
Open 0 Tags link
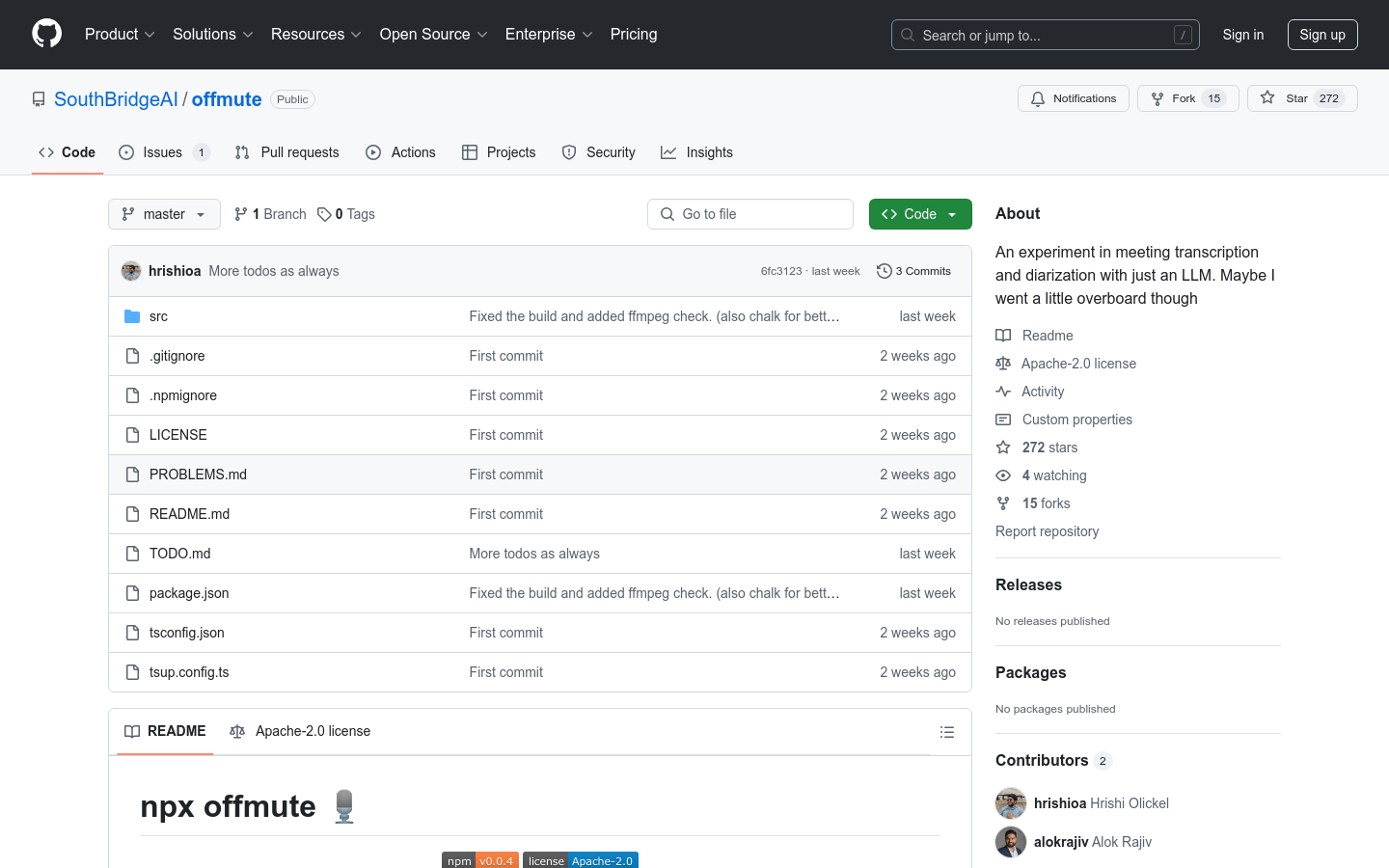tap(346, 214)
